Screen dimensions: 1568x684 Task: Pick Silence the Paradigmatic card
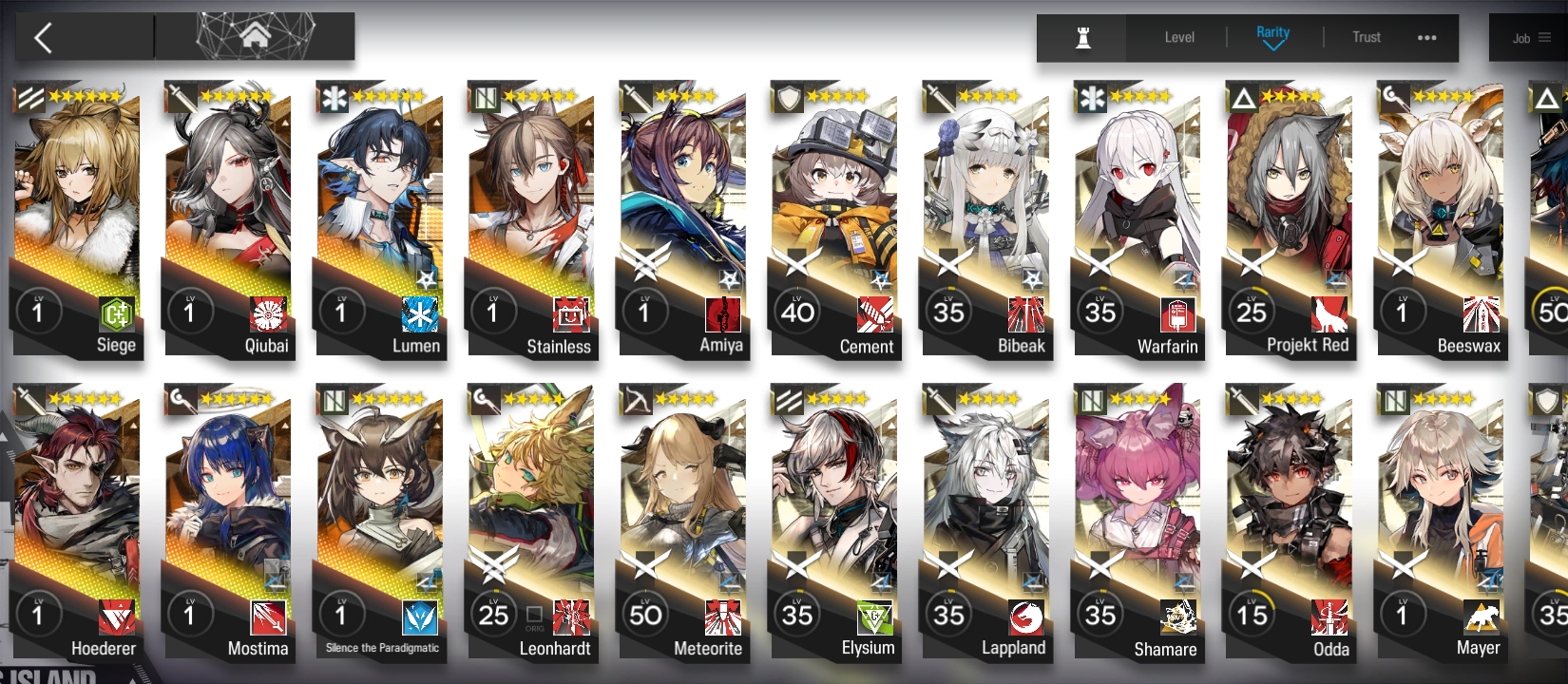[379, 522]
